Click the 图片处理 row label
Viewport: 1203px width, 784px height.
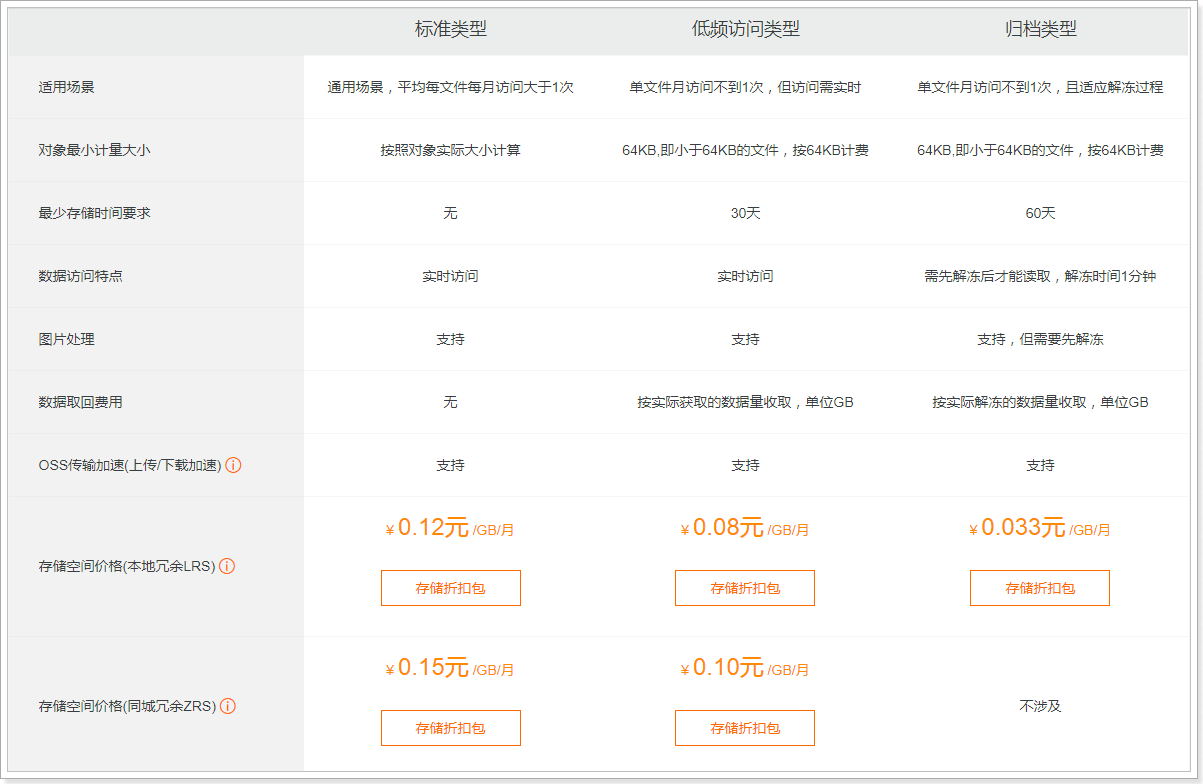[66, 339]
